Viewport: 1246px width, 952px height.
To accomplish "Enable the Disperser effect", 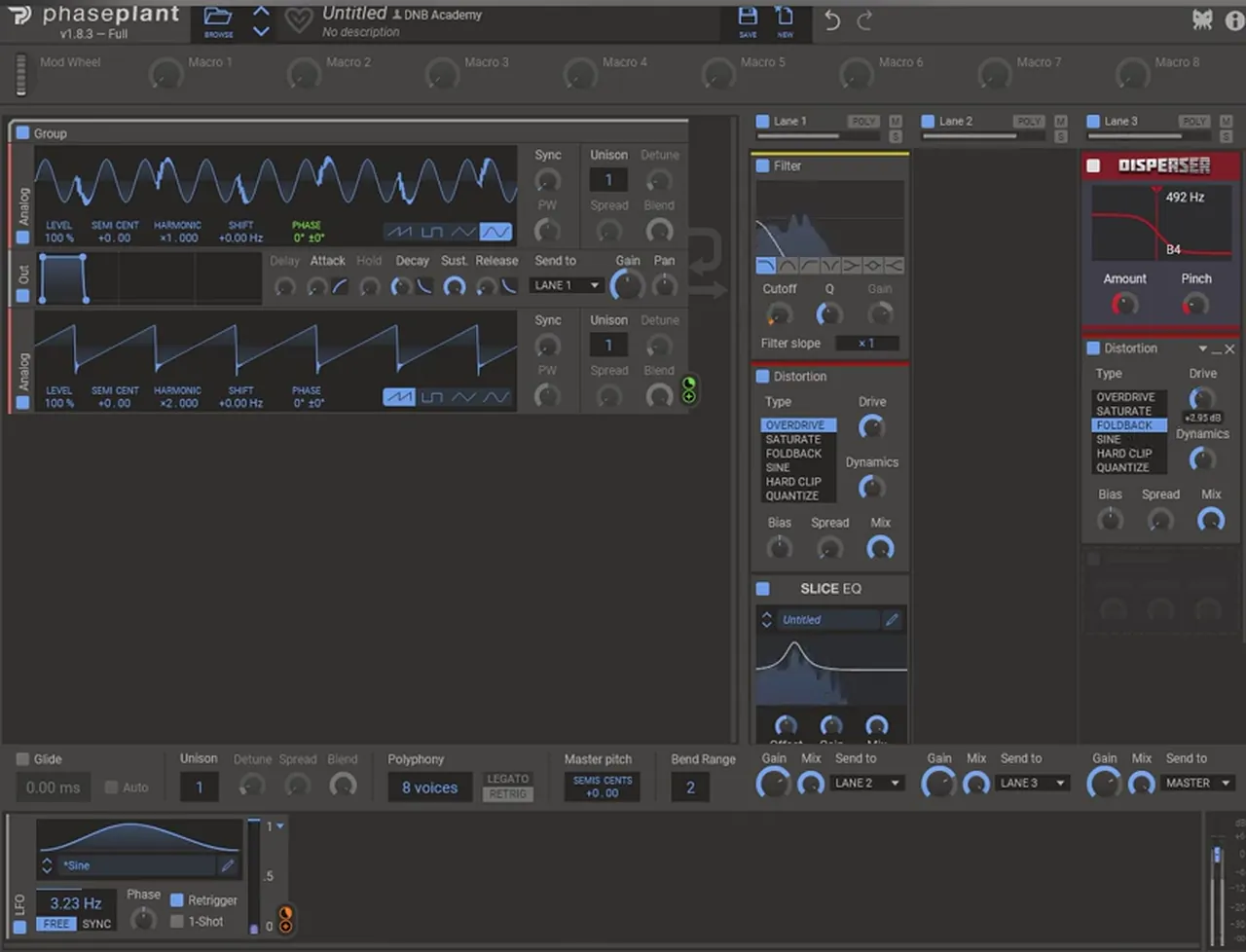I will (x=1093, y=165).
